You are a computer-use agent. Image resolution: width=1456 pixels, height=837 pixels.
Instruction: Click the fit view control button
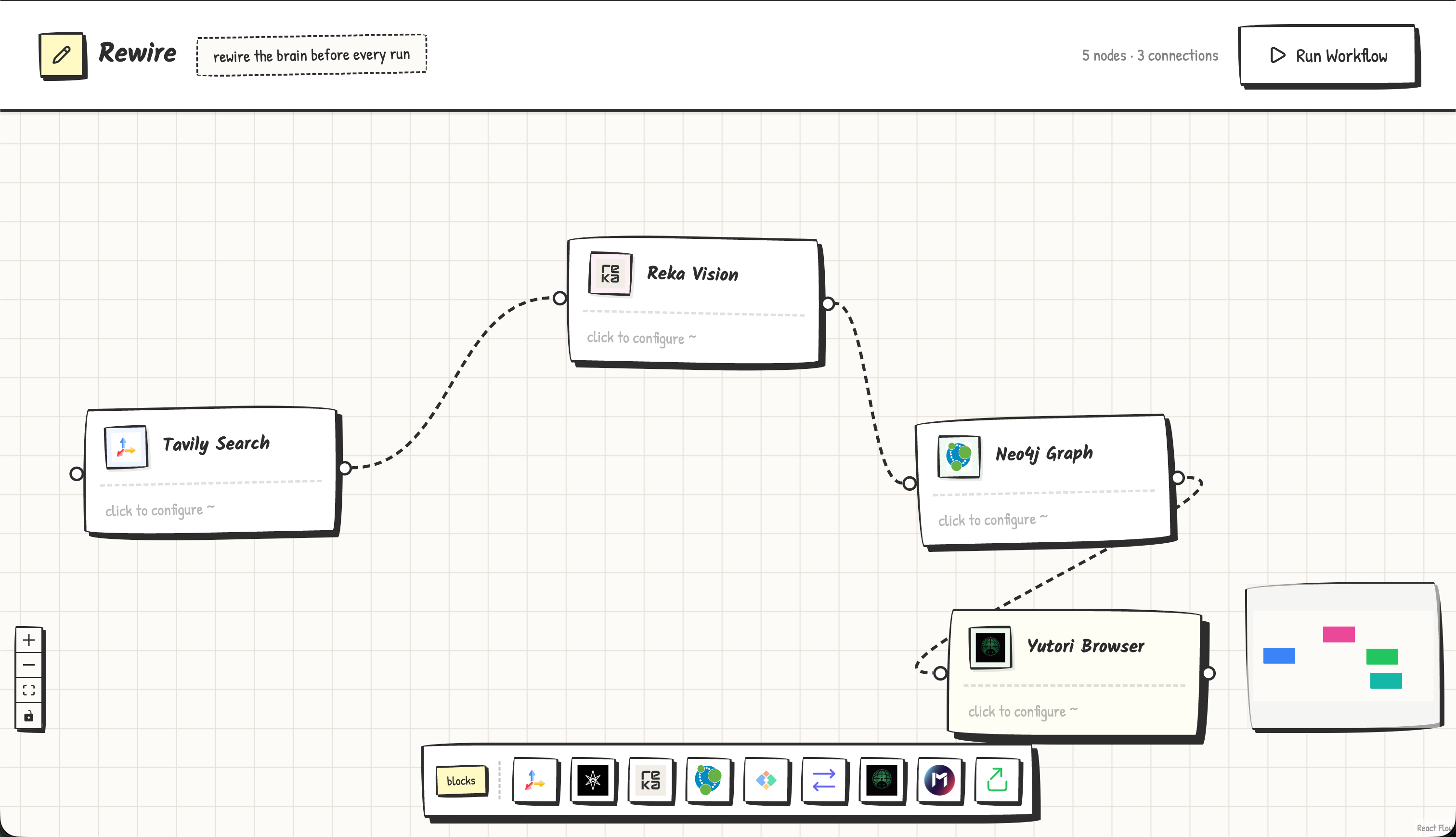[x=29, y=691]
